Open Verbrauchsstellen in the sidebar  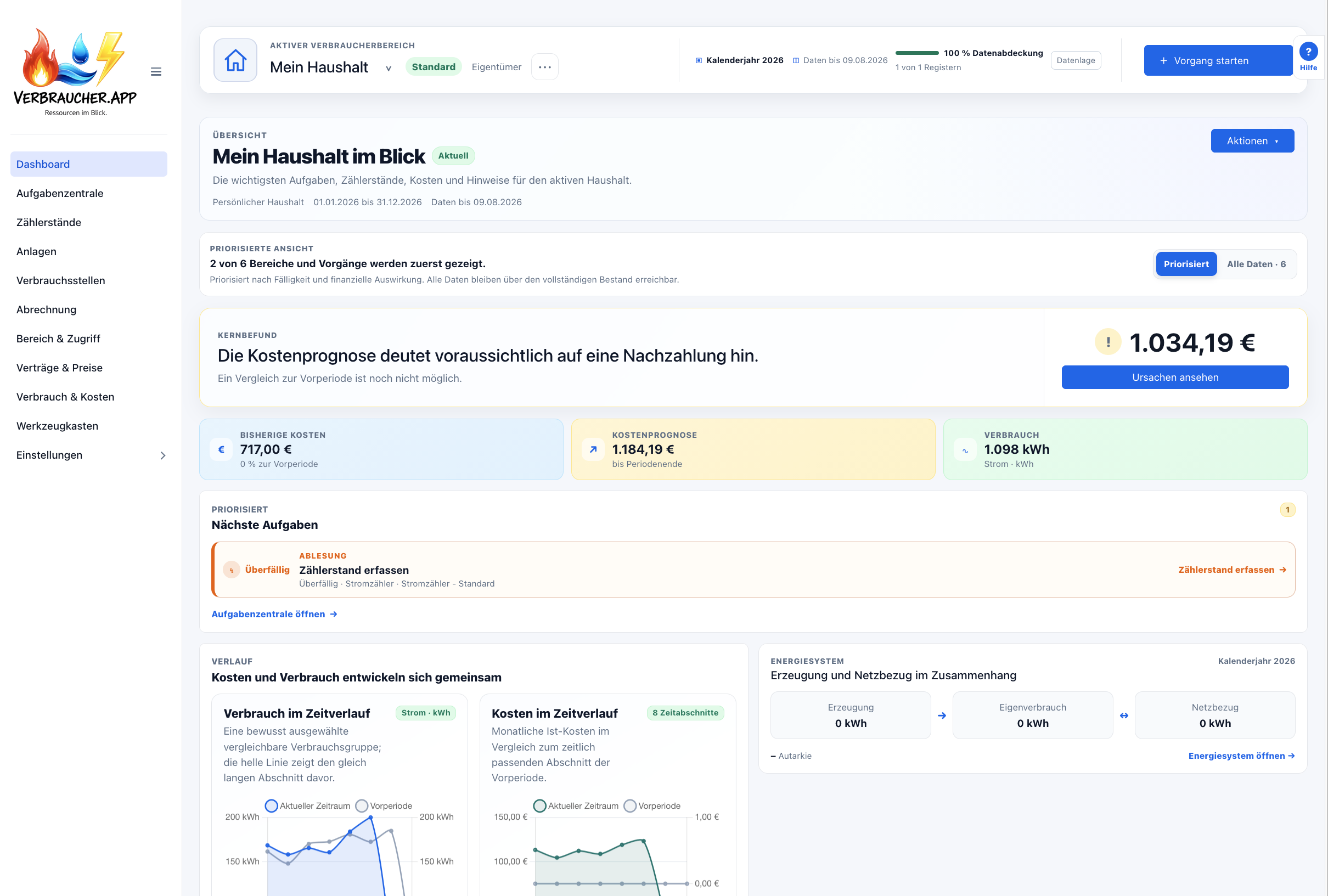pos(88,280)
